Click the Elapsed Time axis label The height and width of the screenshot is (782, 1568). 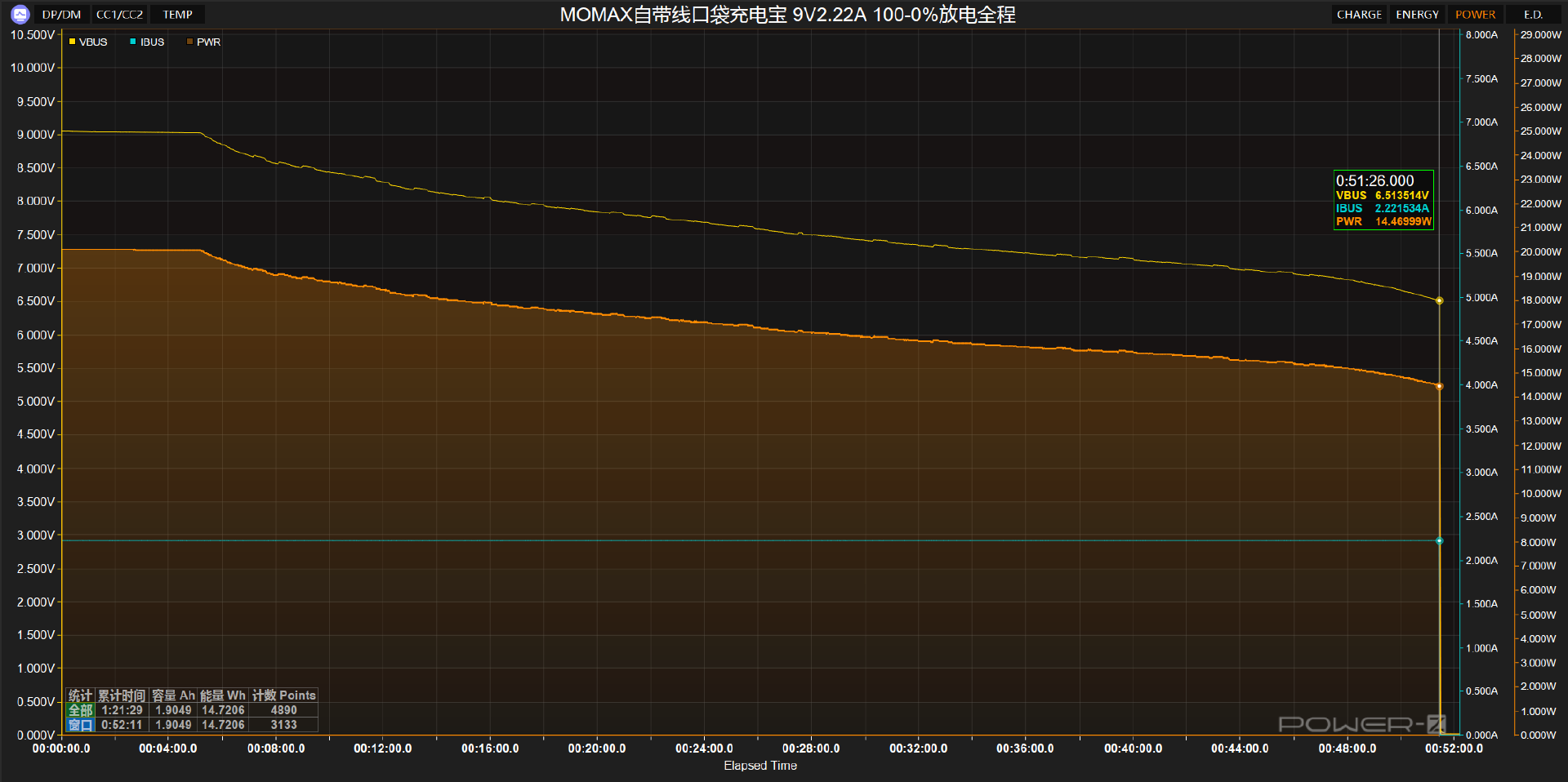(760, 766)
